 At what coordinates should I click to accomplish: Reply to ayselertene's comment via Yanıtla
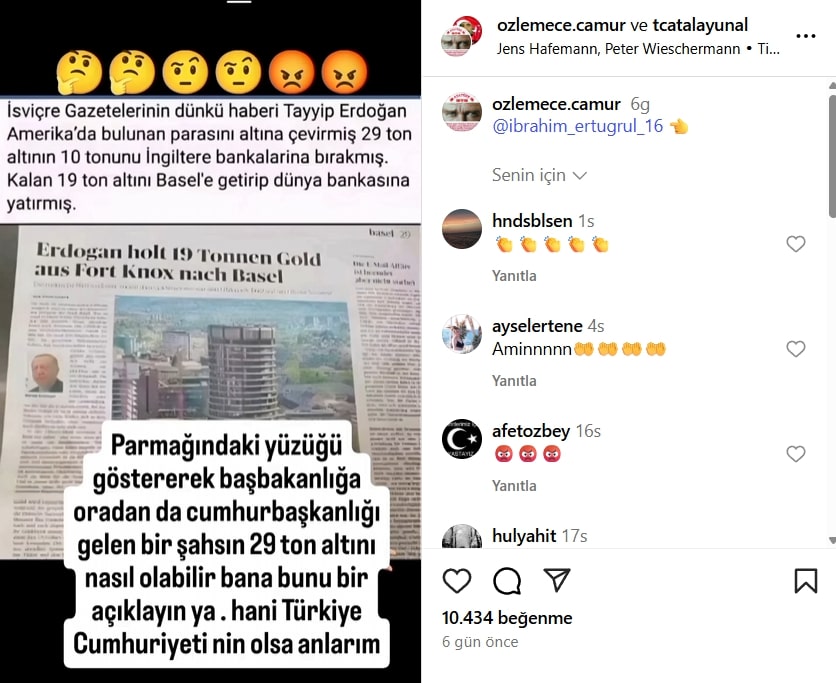[x=514, y=381]
